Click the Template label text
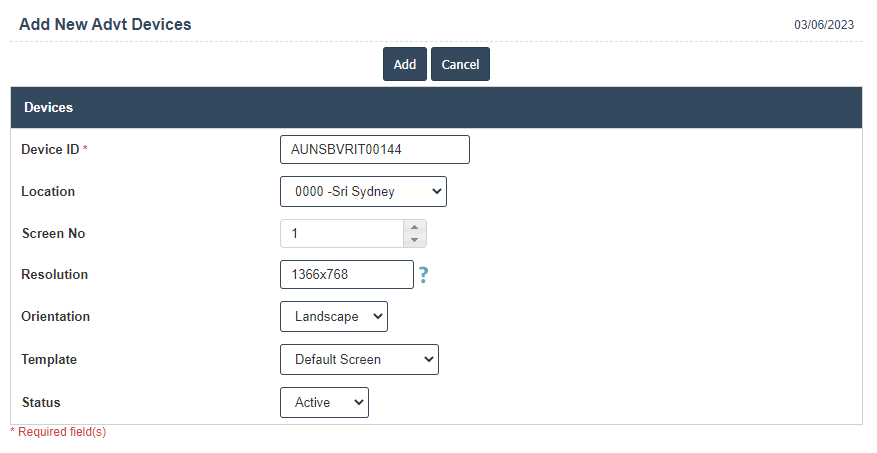 pyautogui.click(x=49, y=359)
